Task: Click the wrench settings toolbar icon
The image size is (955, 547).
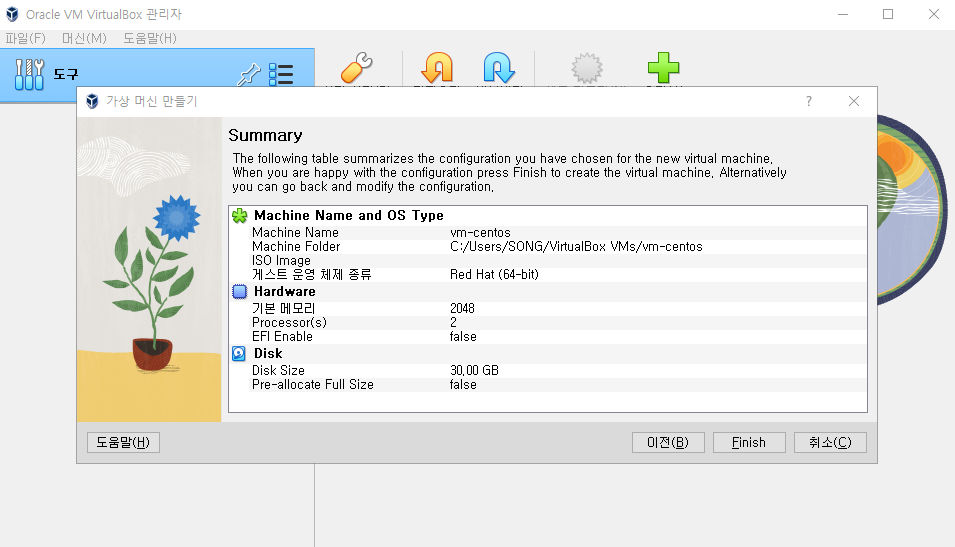Action: point(357,68)
